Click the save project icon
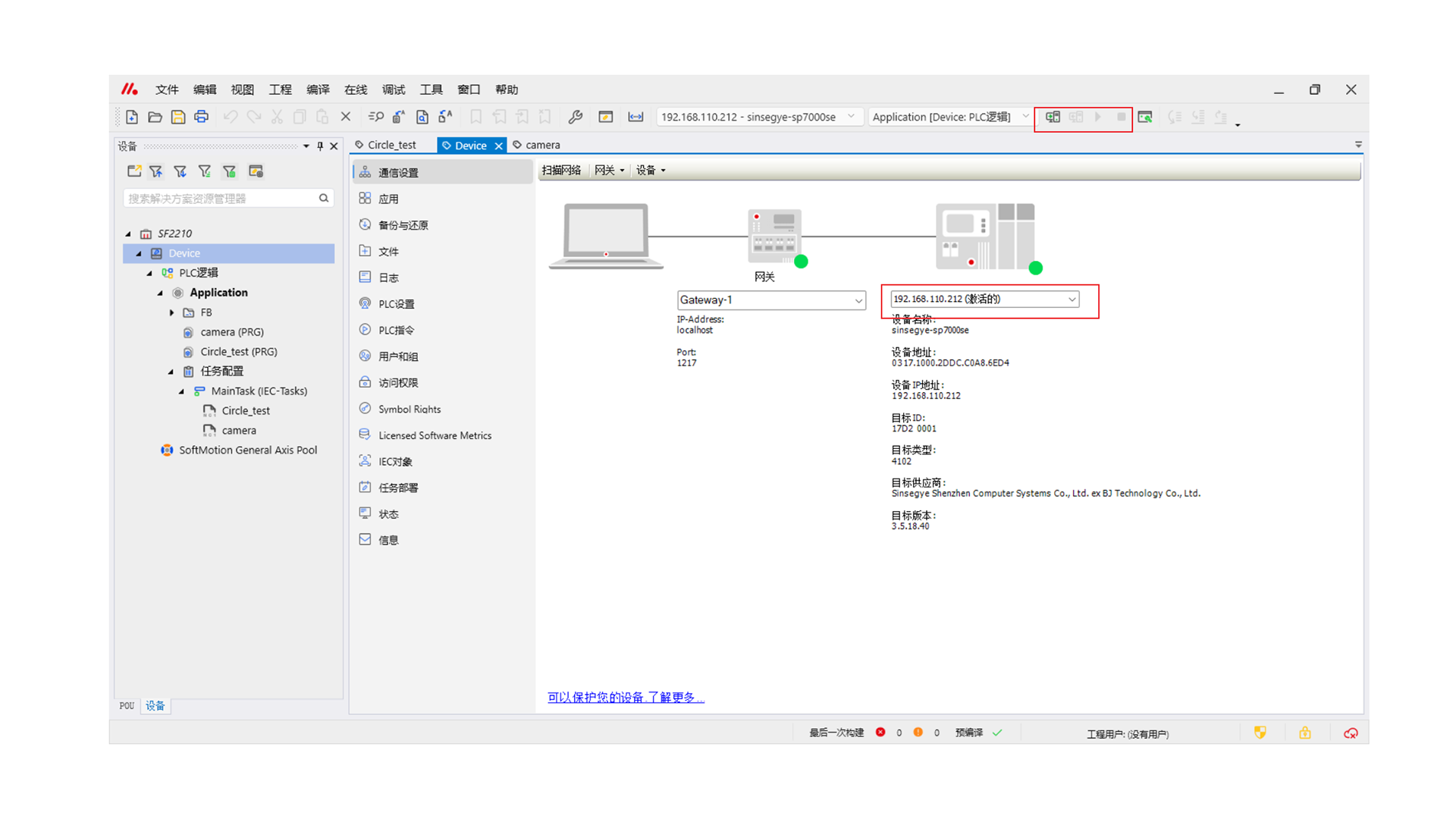Screen dimensions: 1456x819 pyautogui.click(x=178, y=117)
